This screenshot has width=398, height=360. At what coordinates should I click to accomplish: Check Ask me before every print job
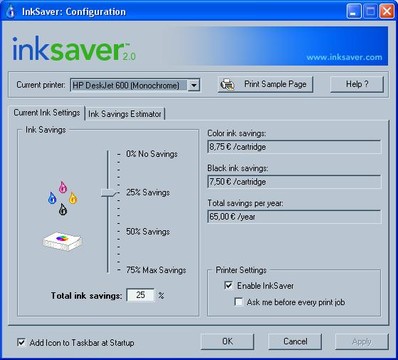point(238,302)
